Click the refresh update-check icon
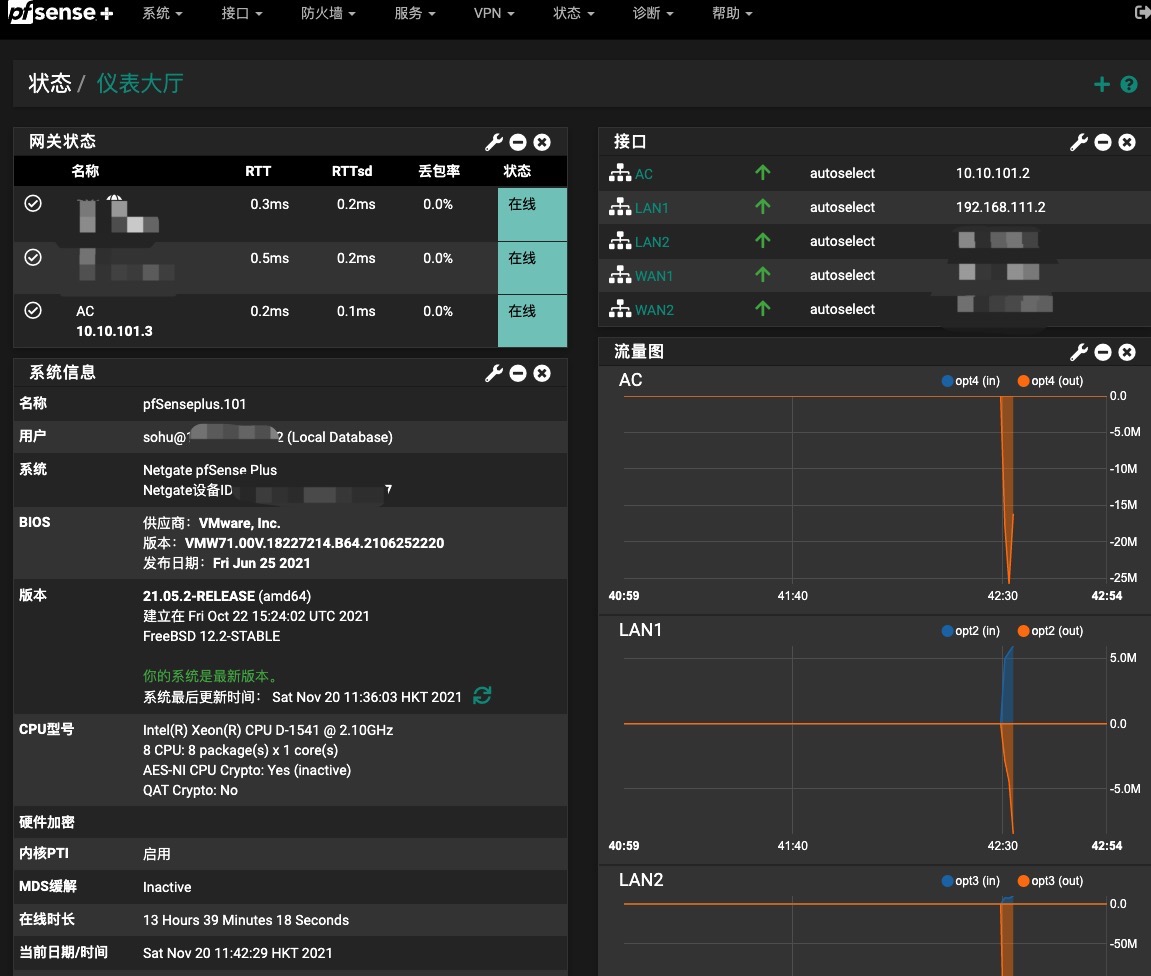Image resolution: width=1151 pixels, height=976 pixels. [482, 696]
